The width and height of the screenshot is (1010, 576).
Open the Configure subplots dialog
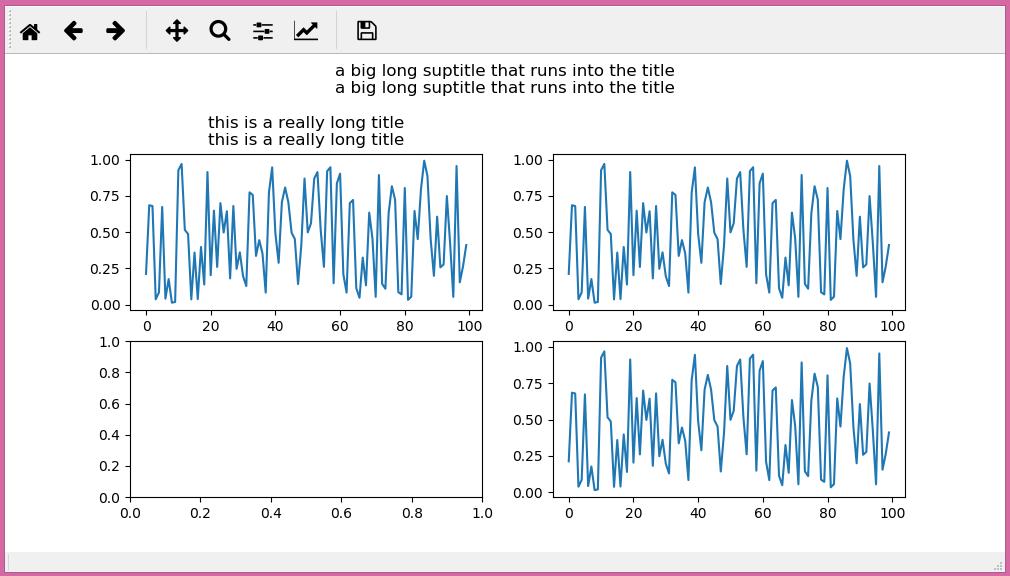pyautogui.click(x=262, y=31)
